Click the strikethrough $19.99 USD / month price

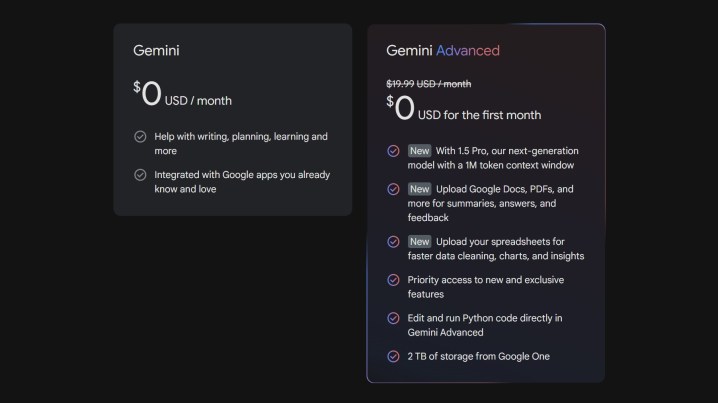(x=428, y=84)
